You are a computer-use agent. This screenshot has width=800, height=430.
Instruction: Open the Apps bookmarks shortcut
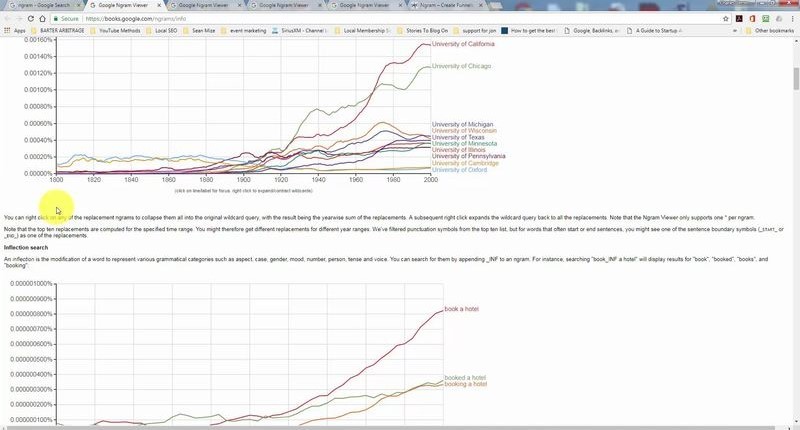14,31
